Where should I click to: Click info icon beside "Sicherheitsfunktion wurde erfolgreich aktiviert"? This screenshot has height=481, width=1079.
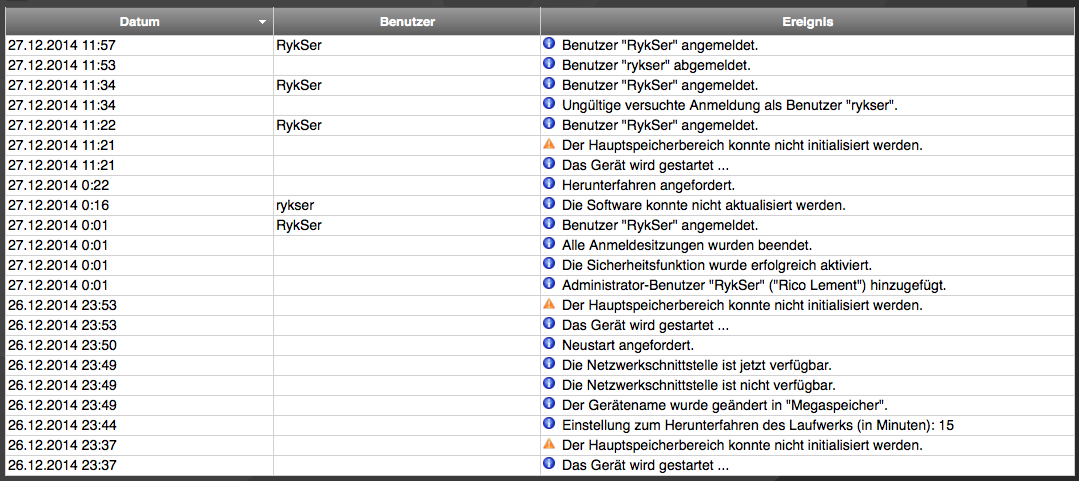coord(548,264)
